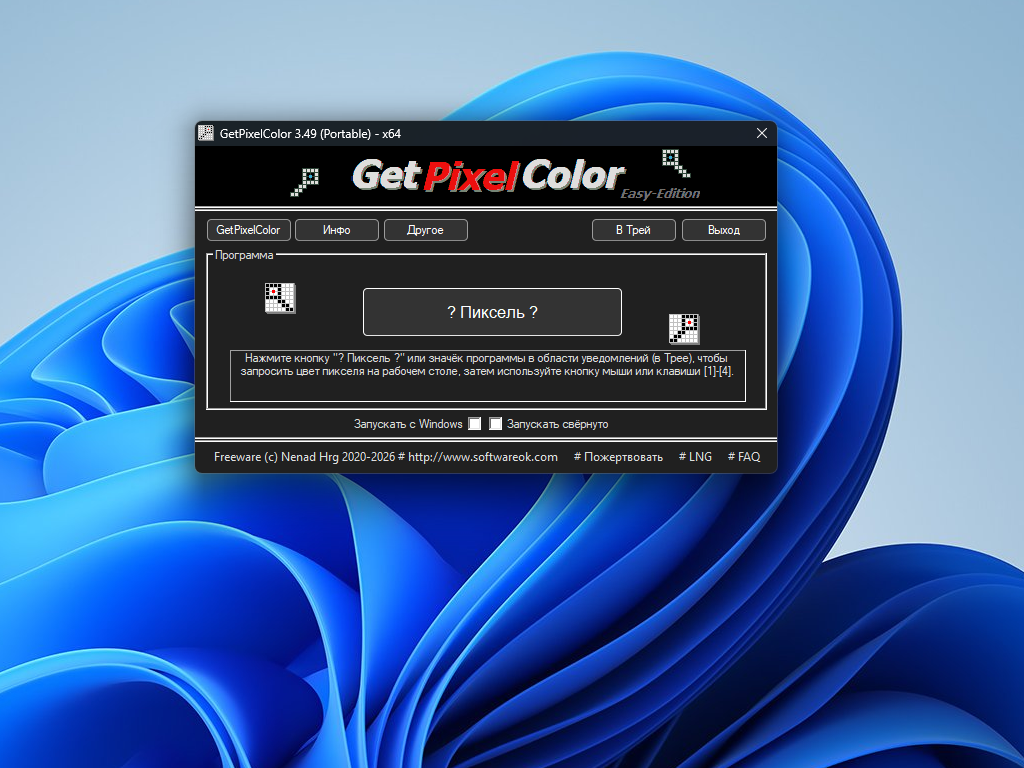1024x768 pixels.
Task: Click the Выход button to exit
Action: (724, 230)
